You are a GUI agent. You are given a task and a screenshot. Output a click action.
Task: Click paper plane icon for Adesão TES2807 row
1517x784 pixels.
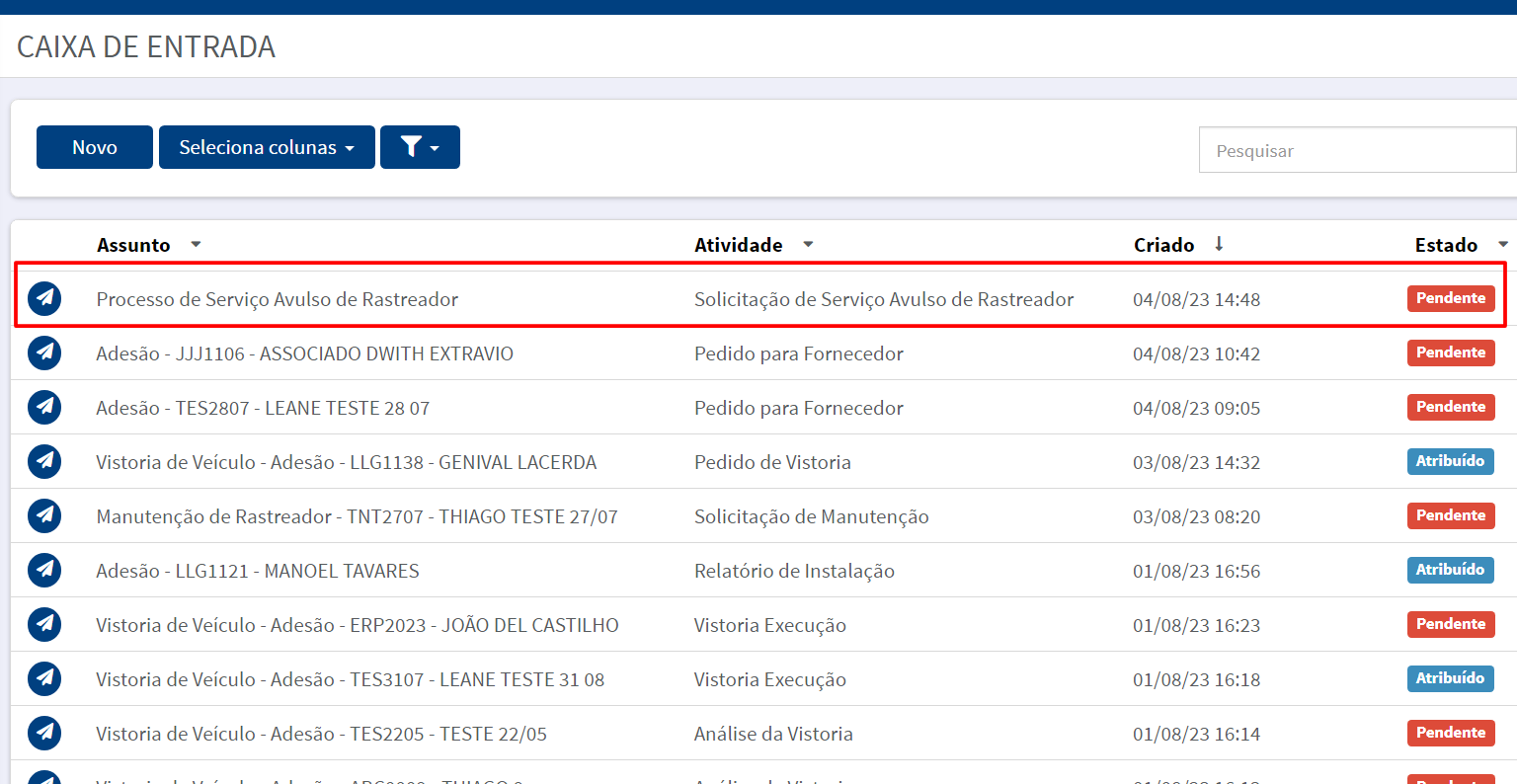44,407
